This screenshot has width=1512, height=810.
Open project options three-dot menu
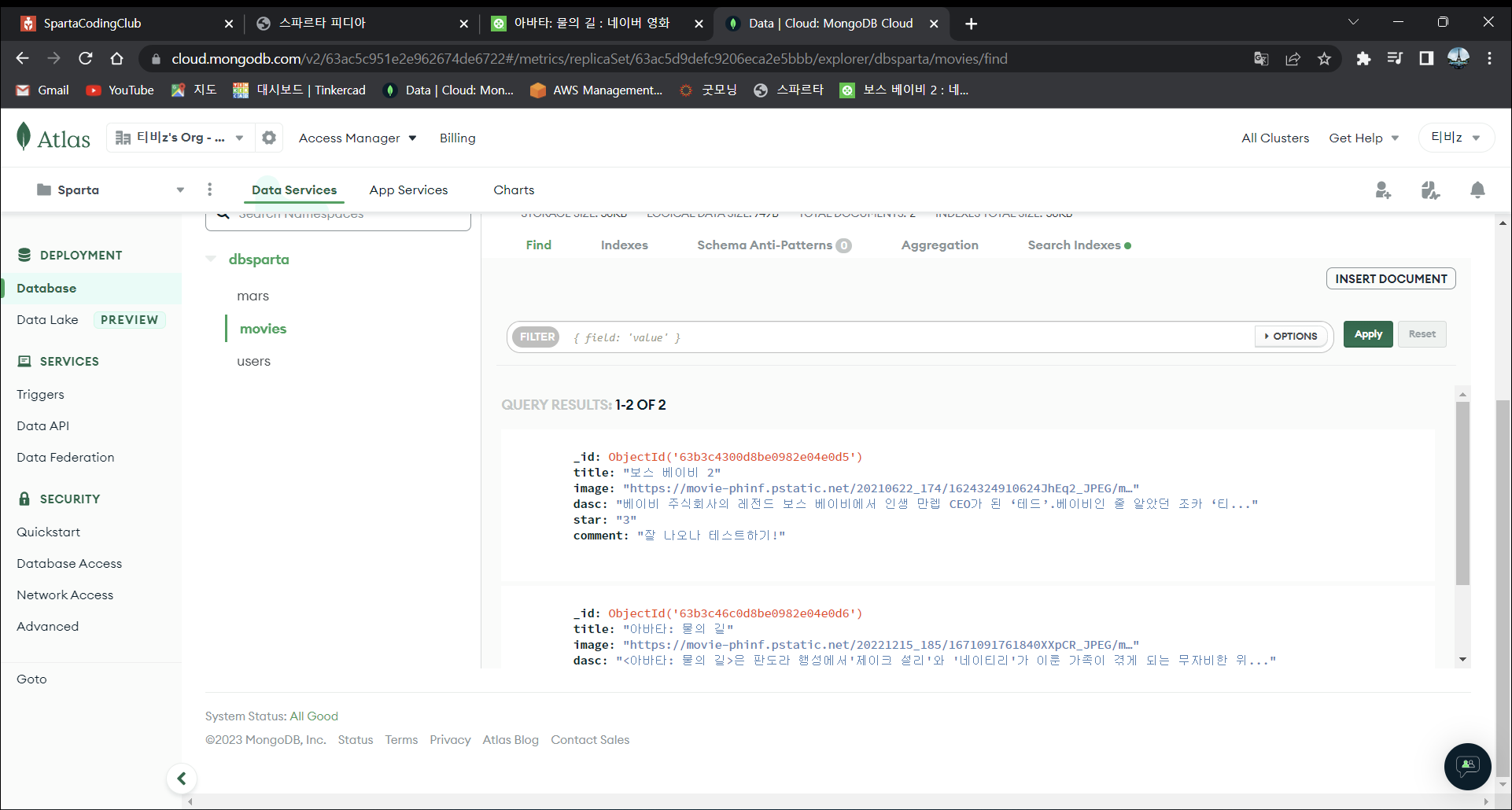coord(209,190)
